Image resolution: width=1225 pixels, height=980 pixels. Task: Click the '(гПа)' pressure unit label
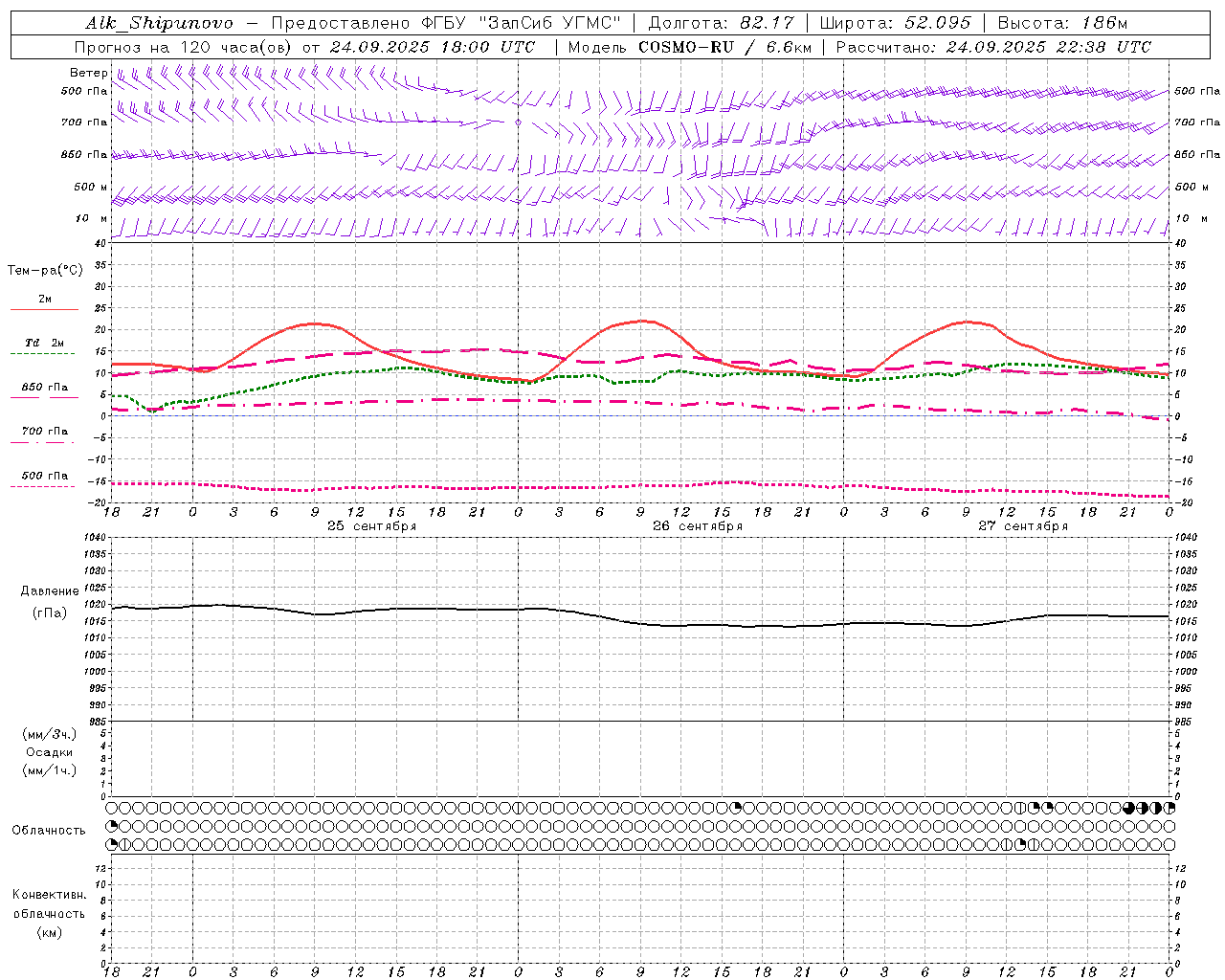(x=50, y=613)
